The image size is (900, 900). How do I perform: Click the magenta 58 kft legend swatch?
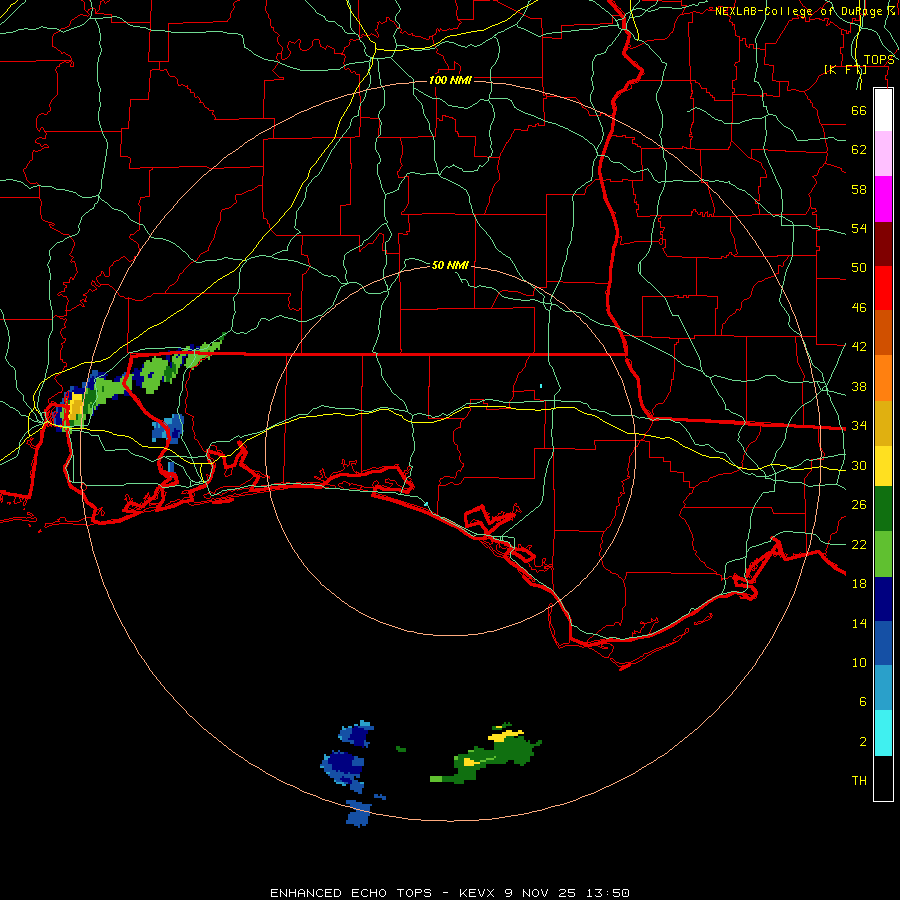point(883,199)
